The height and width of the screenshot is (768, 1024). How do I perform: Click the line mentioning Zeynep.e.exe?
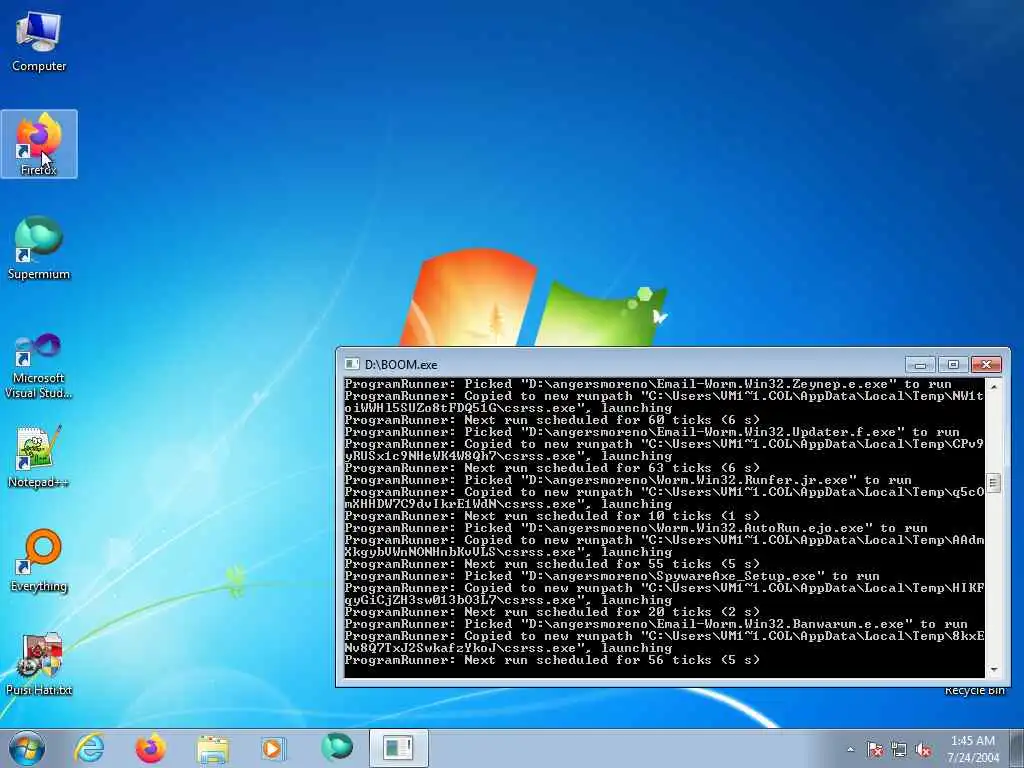tap(648, 384)
